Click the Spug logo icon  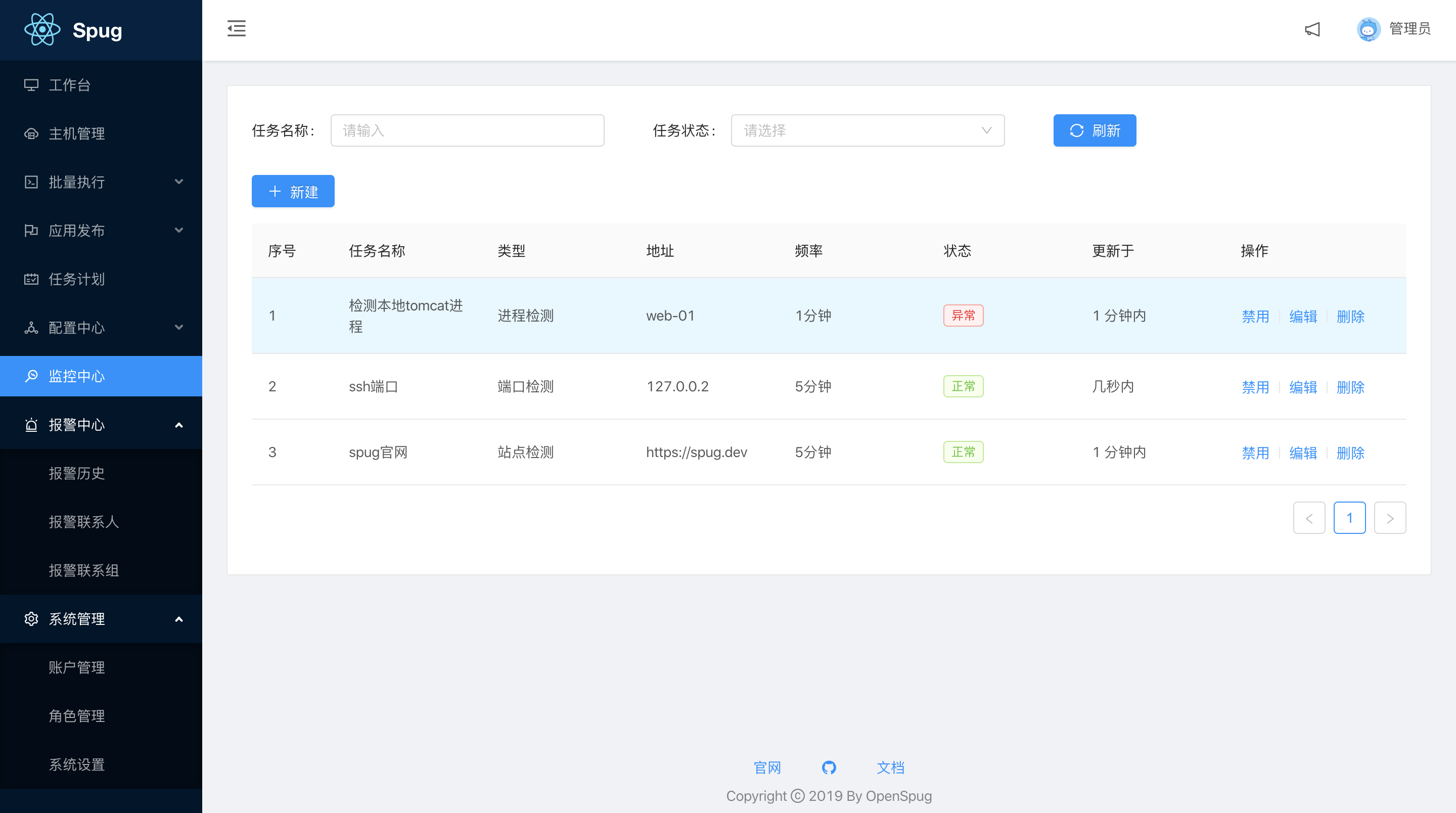(x=42, y=30)
